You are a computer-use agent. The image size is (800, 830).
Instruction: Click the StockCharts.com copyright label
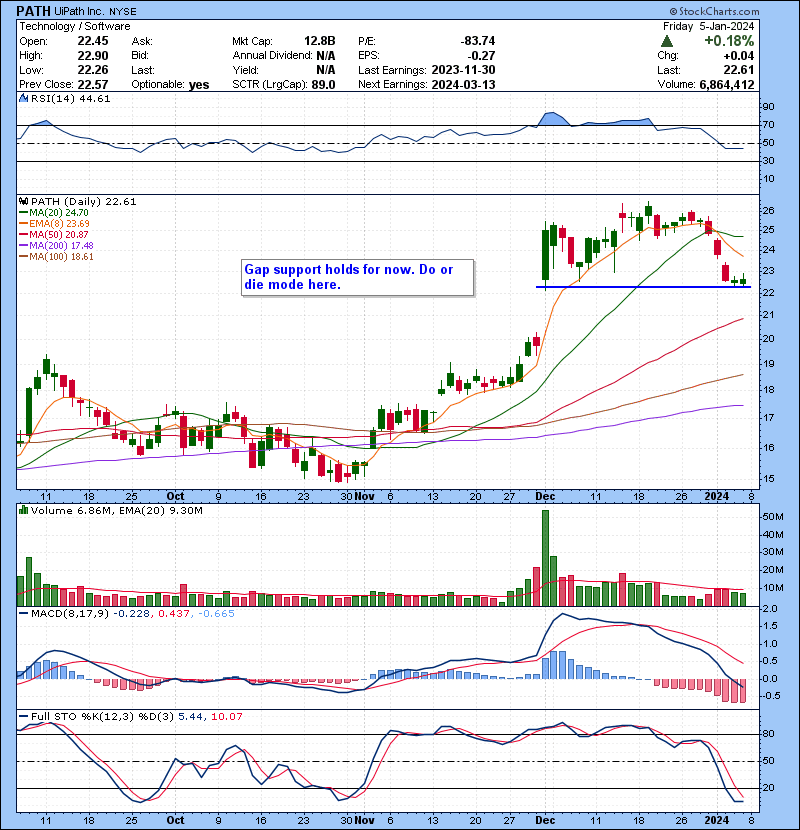pos(714,11)
